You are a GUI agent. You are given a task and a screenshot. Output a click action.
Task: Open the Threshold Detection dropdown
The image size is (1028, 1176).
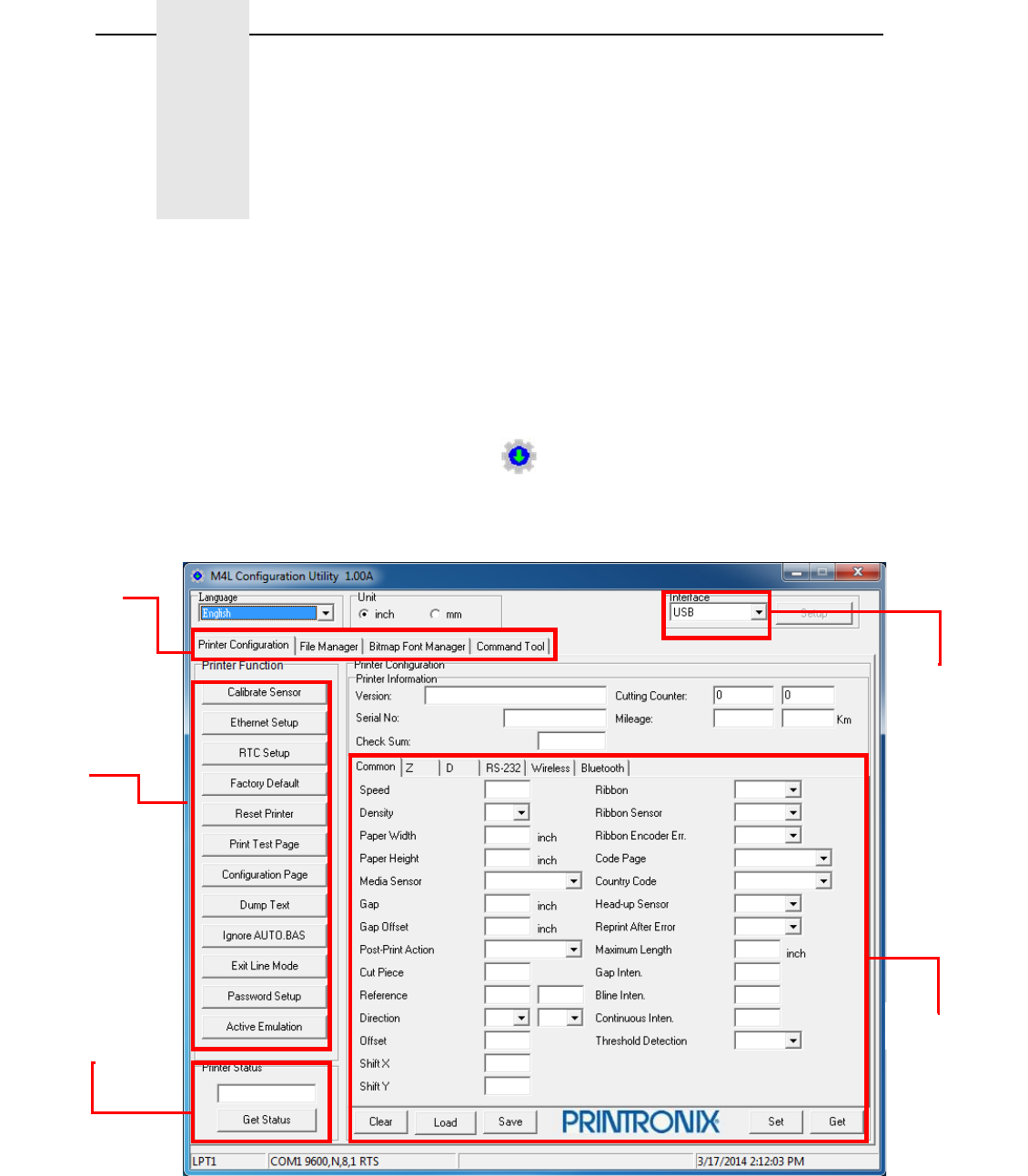793,1040
